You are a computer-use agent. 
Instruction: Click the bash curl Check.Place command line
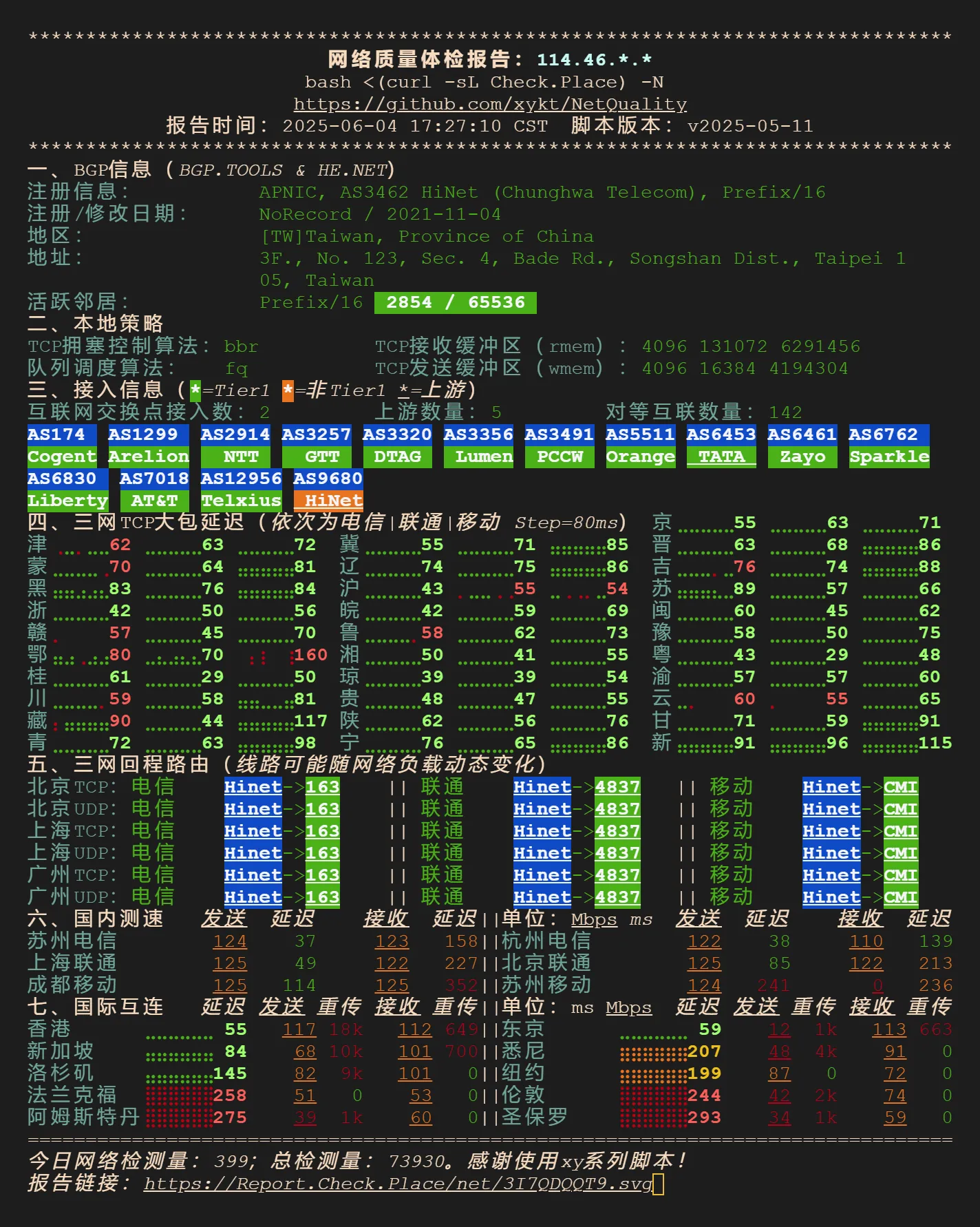coord(484,82)
